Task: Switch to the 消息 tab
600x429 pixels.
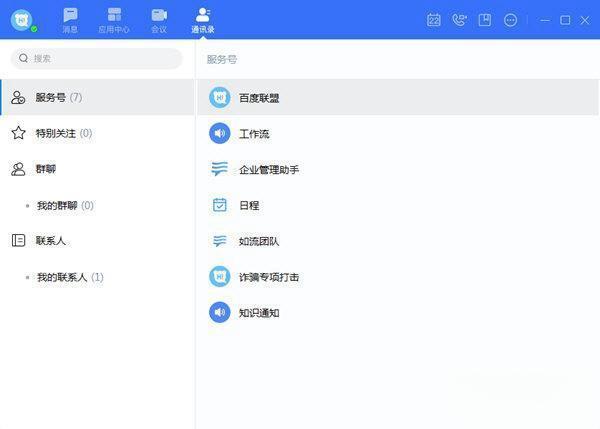Action: 70,21
